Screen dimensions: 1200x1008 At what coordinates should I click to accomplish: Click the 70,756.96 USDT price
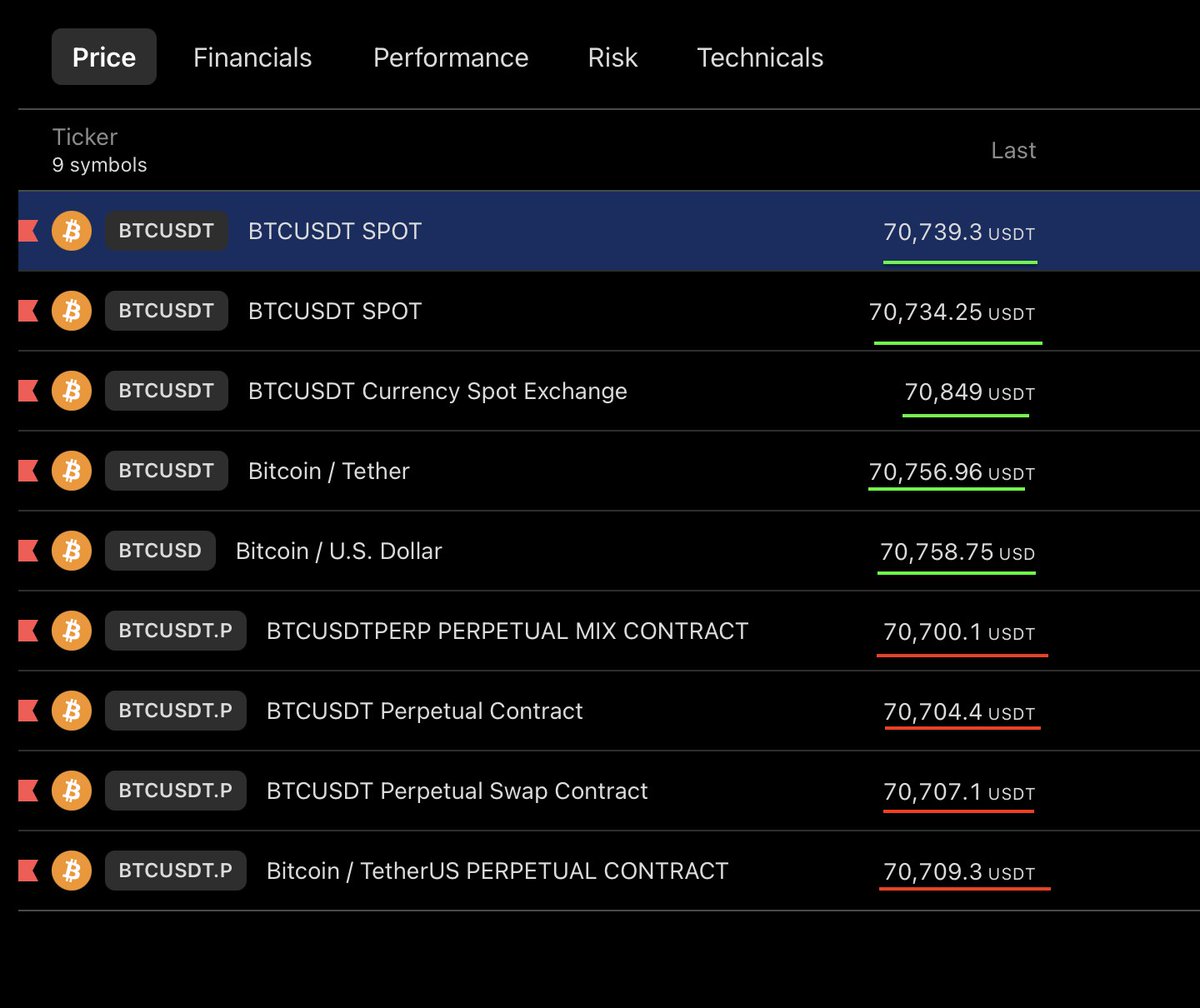pyautogui.click(x=952, y=472)
